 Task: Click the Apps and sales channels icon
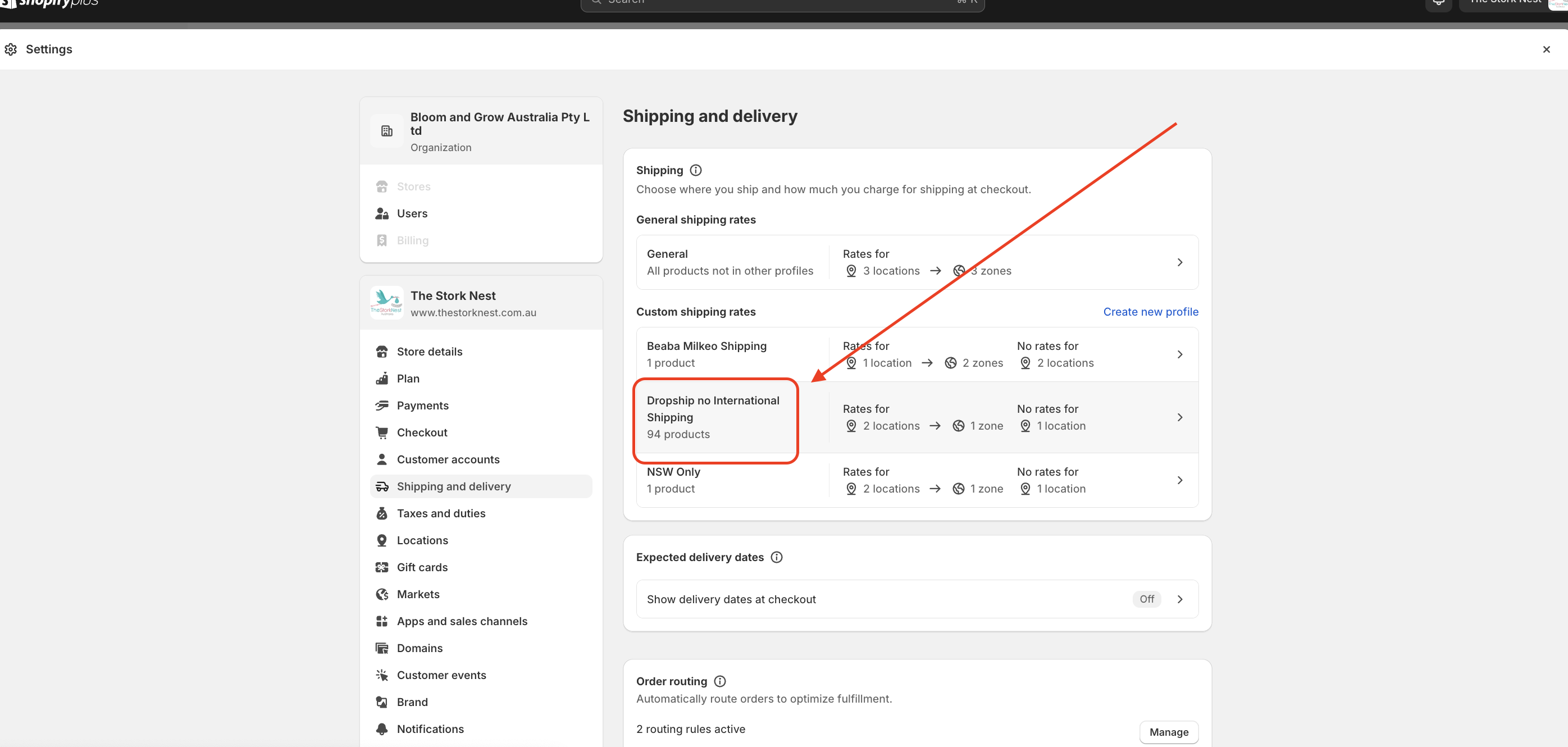click(x=382, y=621)
